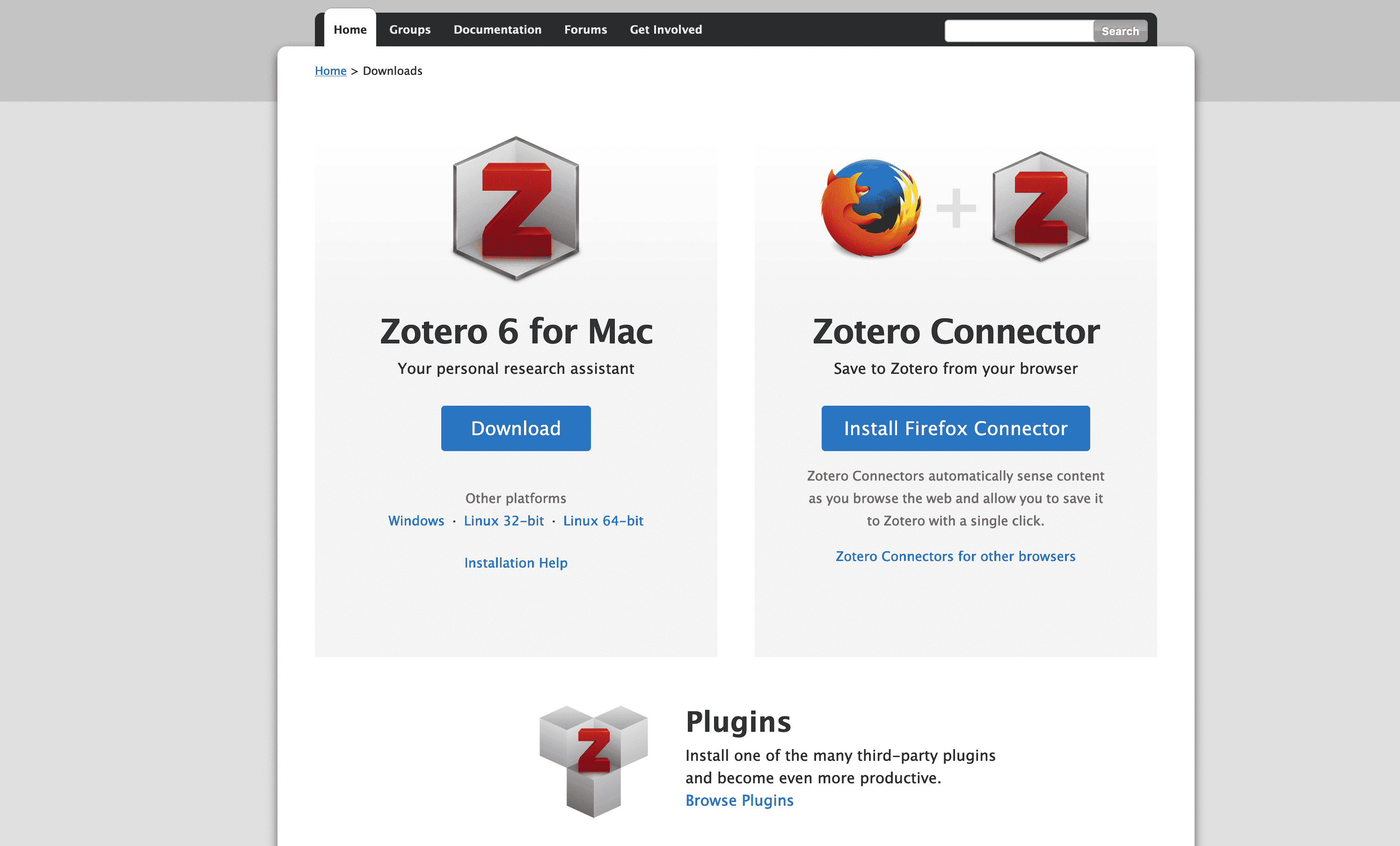Choose the Windows platform link
Viewport: 1400px width, 846px height.
coord(416,520)
